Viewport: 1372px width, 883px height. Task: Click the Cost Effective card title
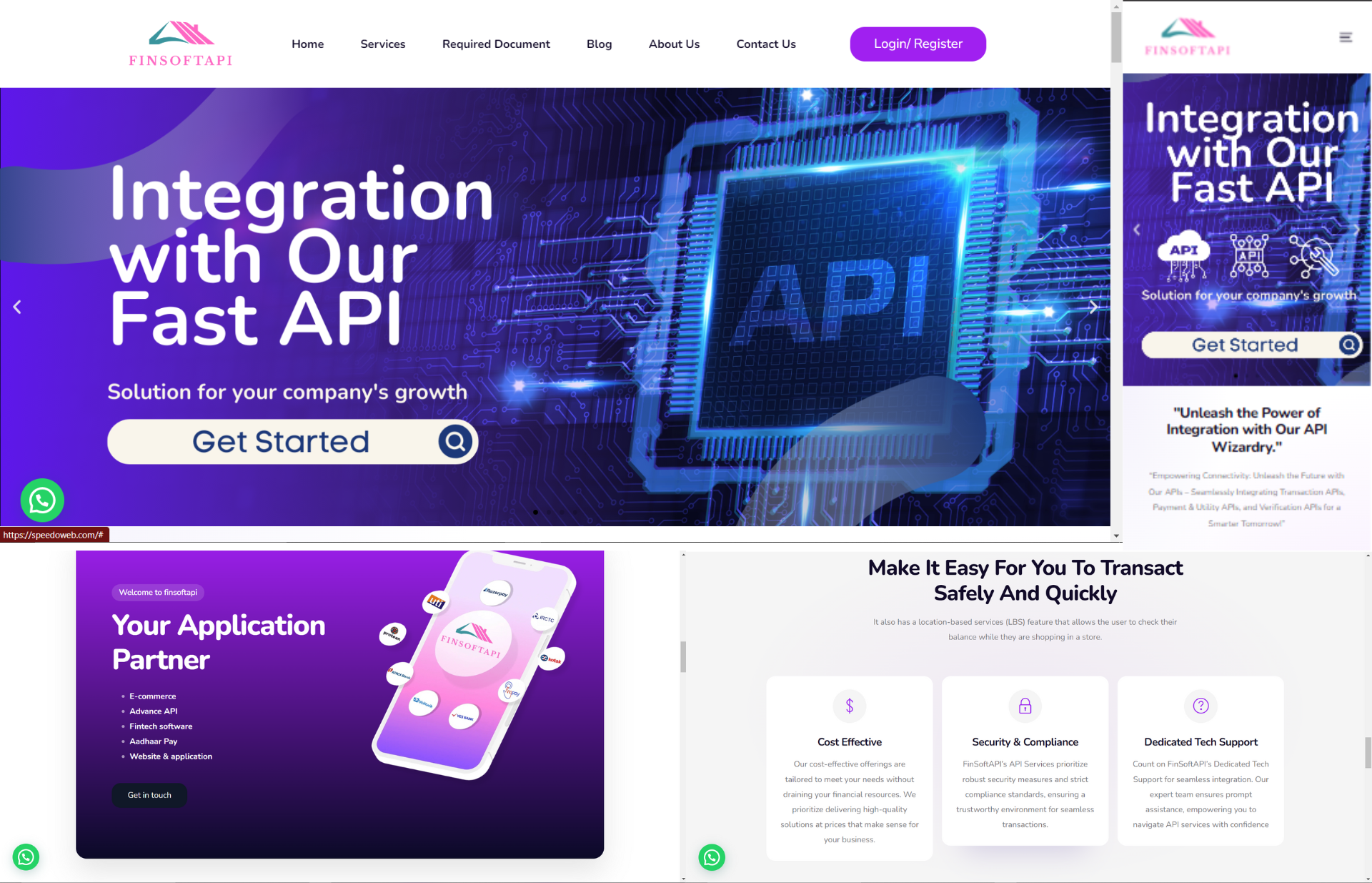850,741
